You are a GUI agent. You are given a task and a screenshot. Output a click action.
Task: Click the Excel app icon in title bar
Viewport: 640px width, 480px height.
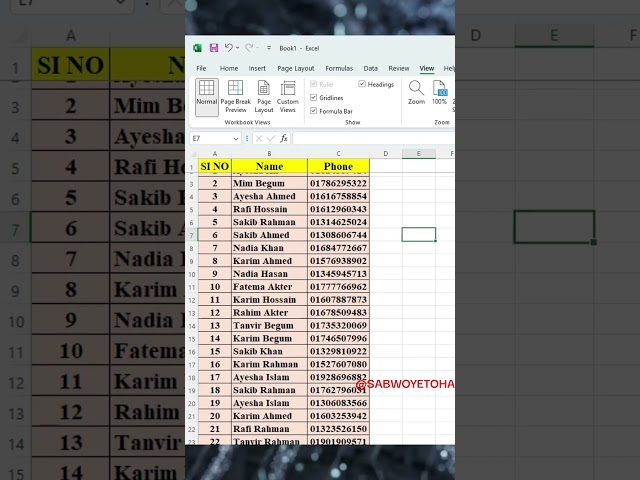point(198,48)
